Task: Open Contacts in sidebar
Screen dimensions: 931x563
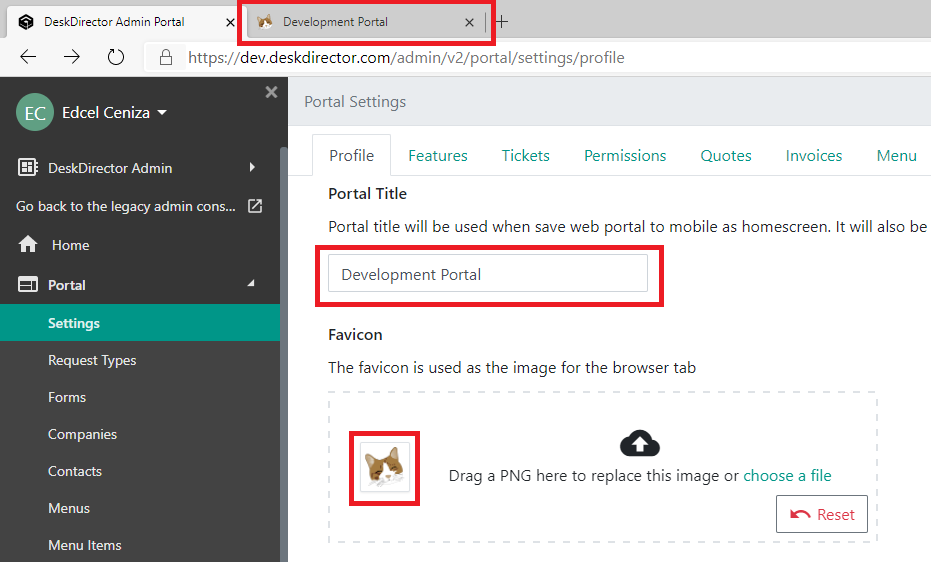Action: point(75,471)
